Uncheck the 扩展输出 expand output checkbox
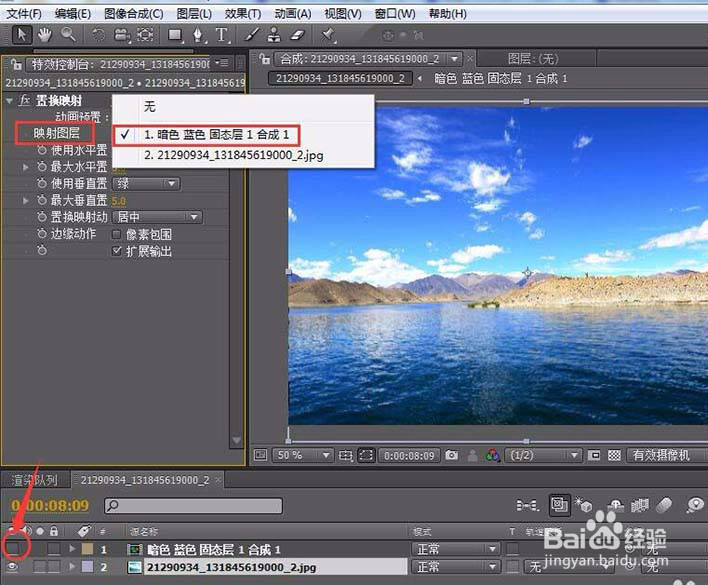This screenshot has height=585, width=708. [x=116, y=251]
